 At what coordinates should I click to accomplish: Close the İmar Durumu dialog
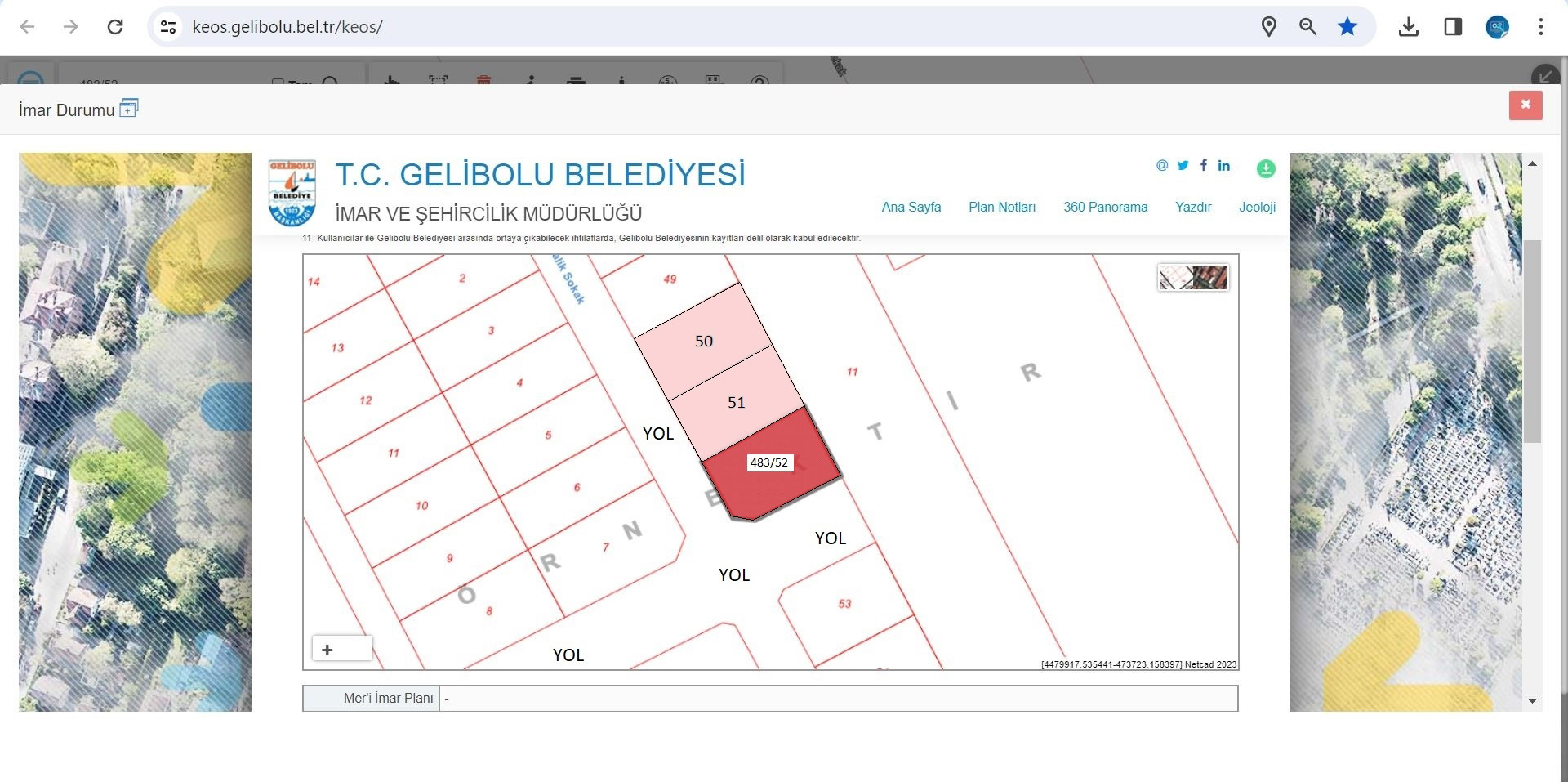pos(1525,105)
